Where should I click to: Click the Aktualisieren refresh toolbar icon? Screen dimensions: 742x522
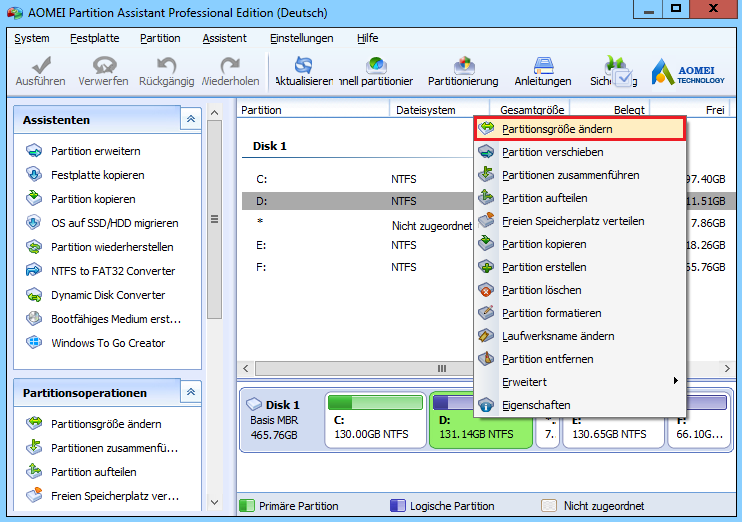coord(304,65)
